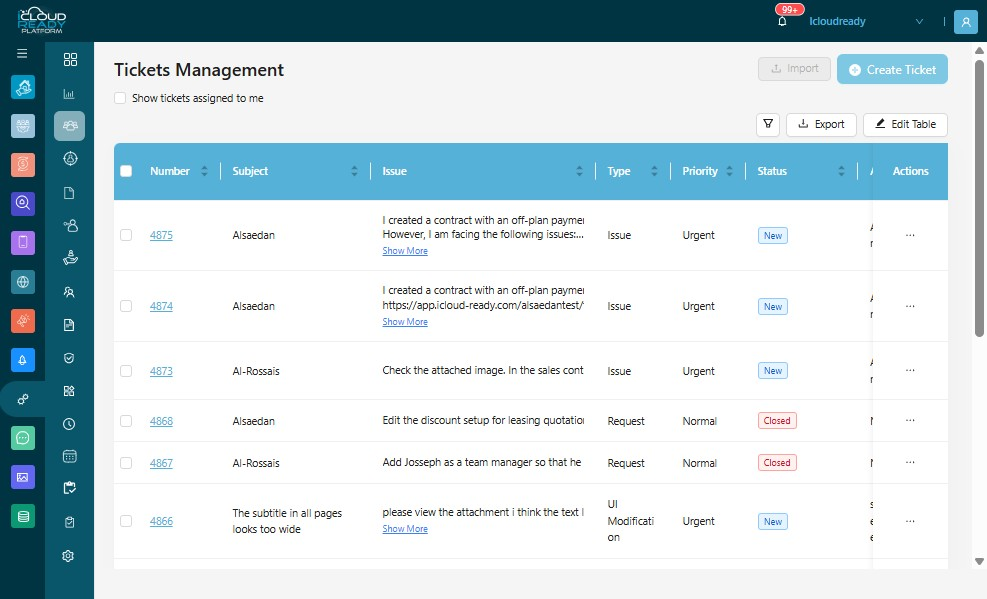Open the clock history icon in submenu

tap(69, 424)
